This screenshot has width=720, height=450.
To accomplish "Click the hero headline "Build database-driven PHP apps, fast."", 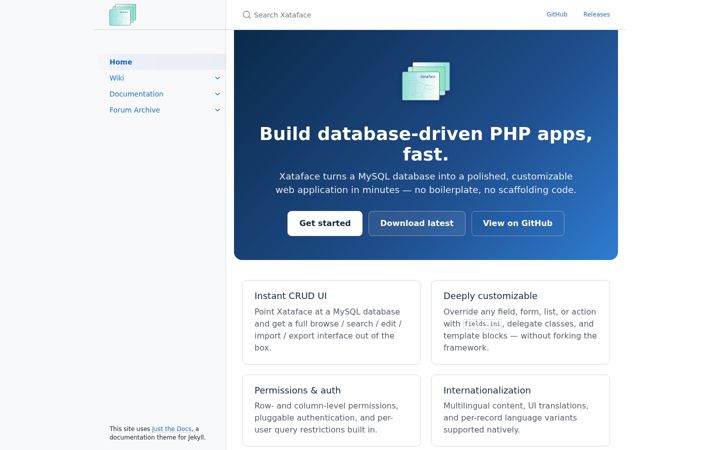I will [x=426, y=144].
